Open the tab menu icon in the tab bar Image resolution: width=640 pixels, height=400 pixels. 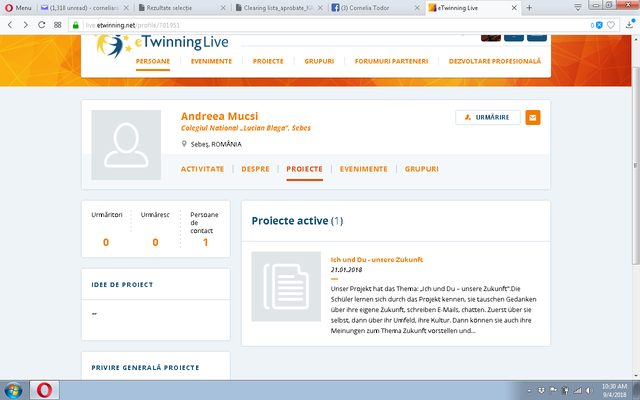pos(578,8)
